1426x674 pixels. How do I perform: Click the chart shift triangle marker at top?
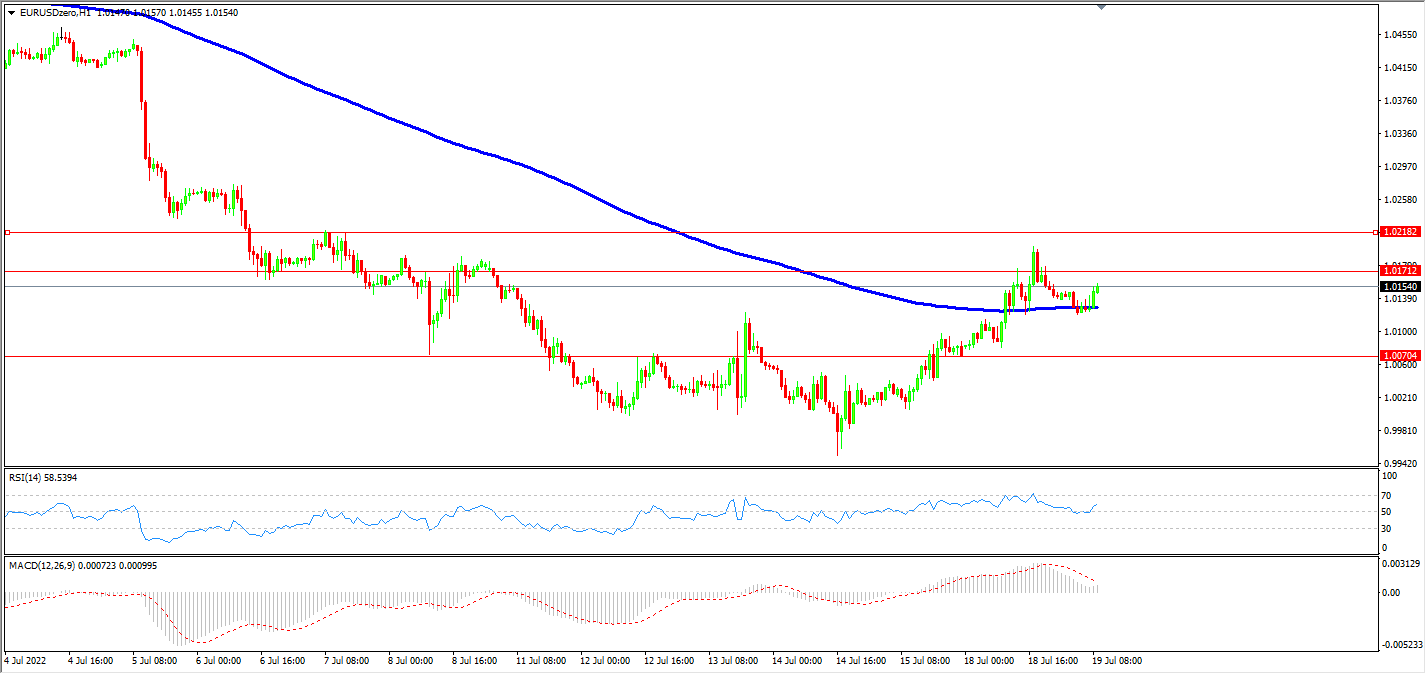coord(1101,7)
